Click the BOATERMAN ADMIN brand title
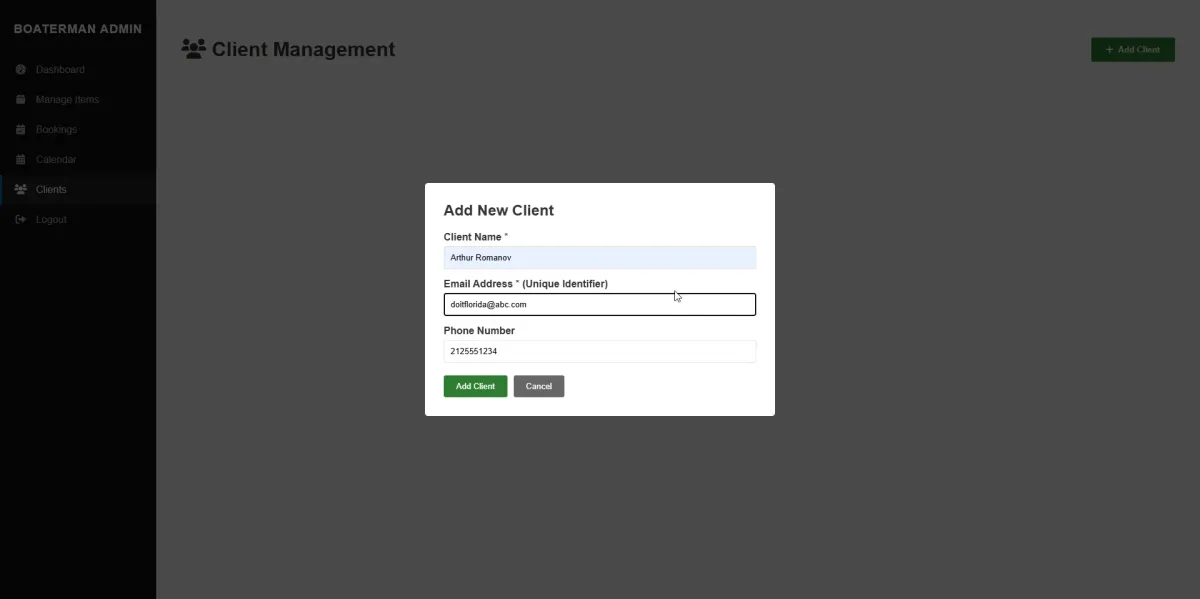This screenshot has height=599, width=1200. (77, 29)
